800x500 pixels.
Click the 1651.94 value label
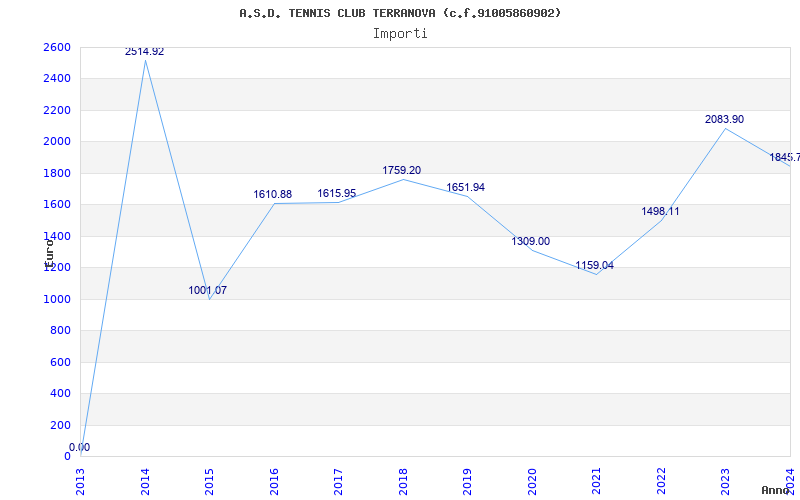[x=465, y=187]
